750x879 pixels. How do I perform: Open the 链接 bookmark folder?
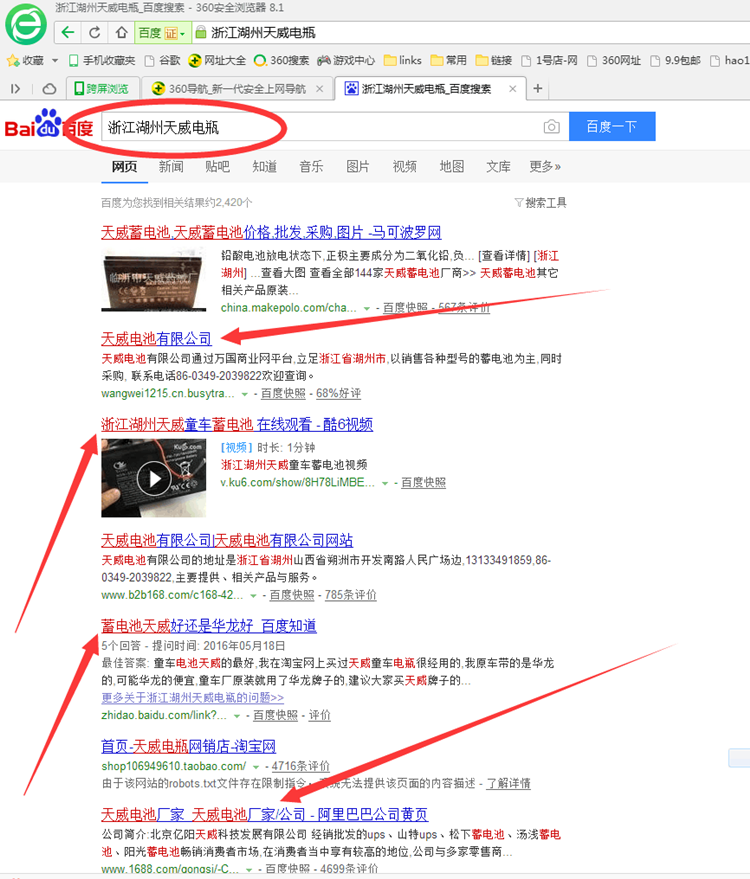493,61
